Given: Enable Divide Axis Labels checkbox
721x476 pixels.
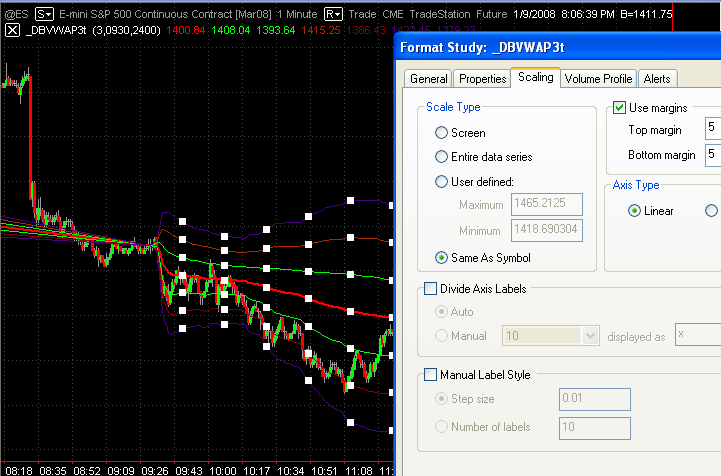Looking at the screenshot, I should coord(430,289).
